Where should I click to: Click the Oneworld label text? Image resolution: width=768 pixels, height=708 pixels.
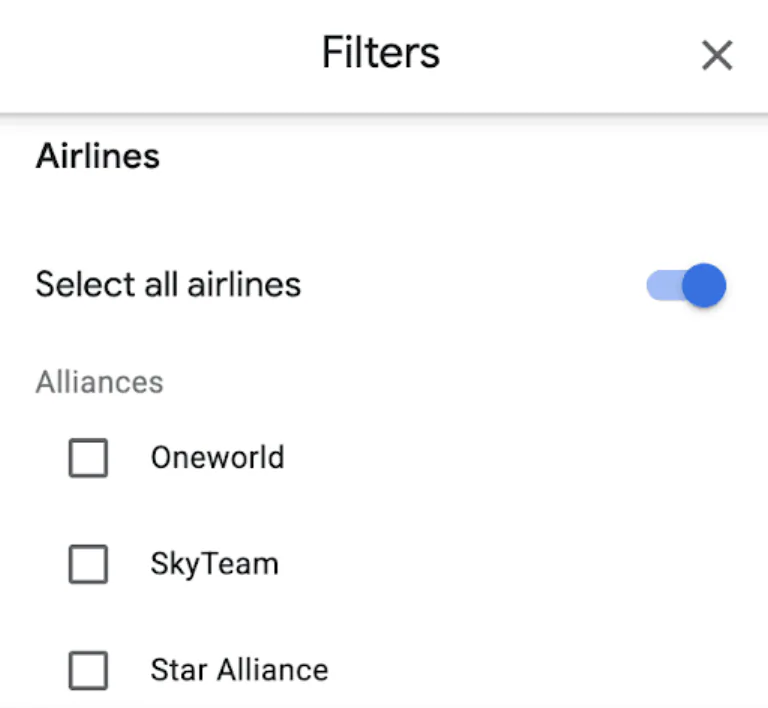[x=217, y=458]
